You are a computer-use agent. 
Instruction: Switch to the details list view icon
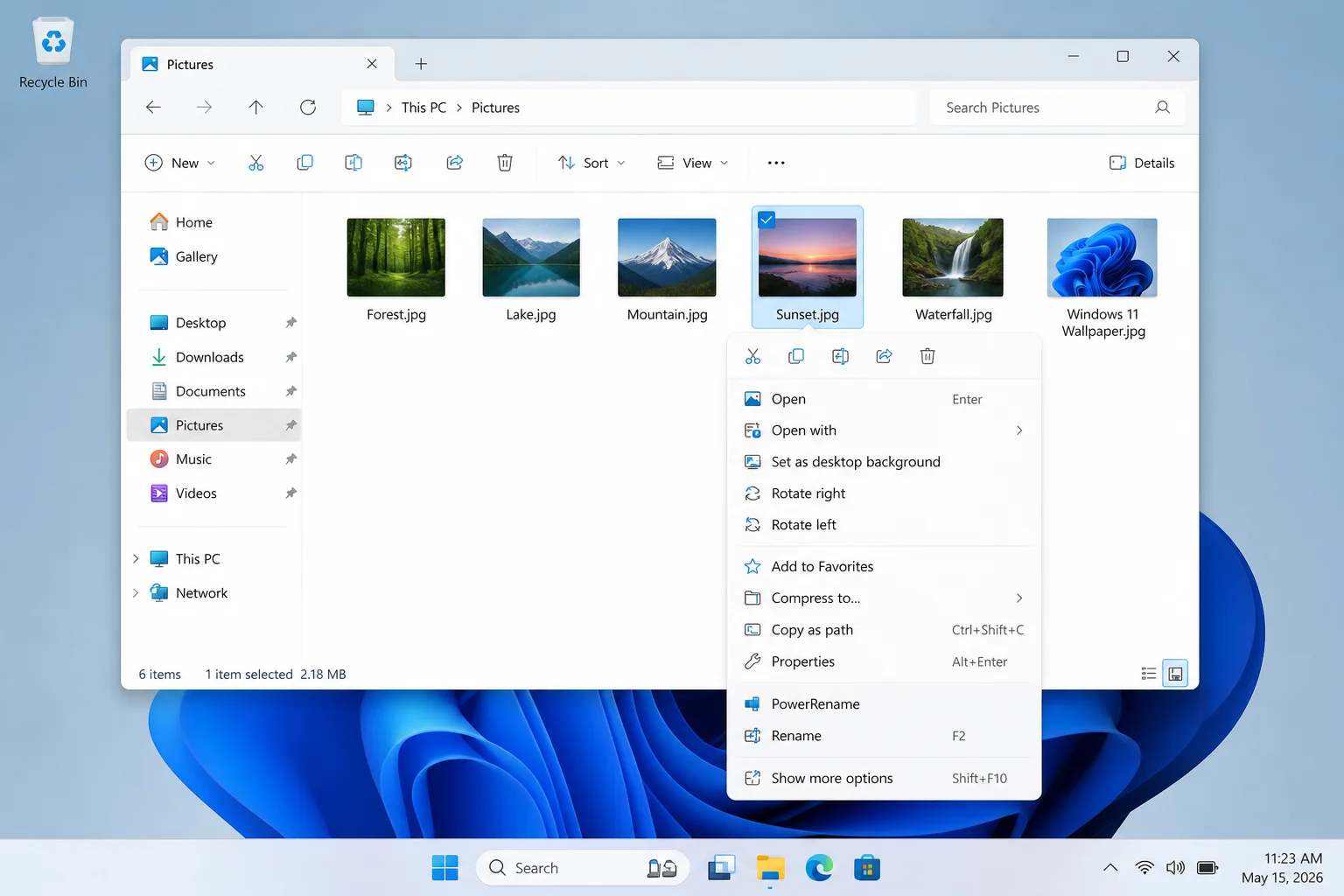[1149, 674]
